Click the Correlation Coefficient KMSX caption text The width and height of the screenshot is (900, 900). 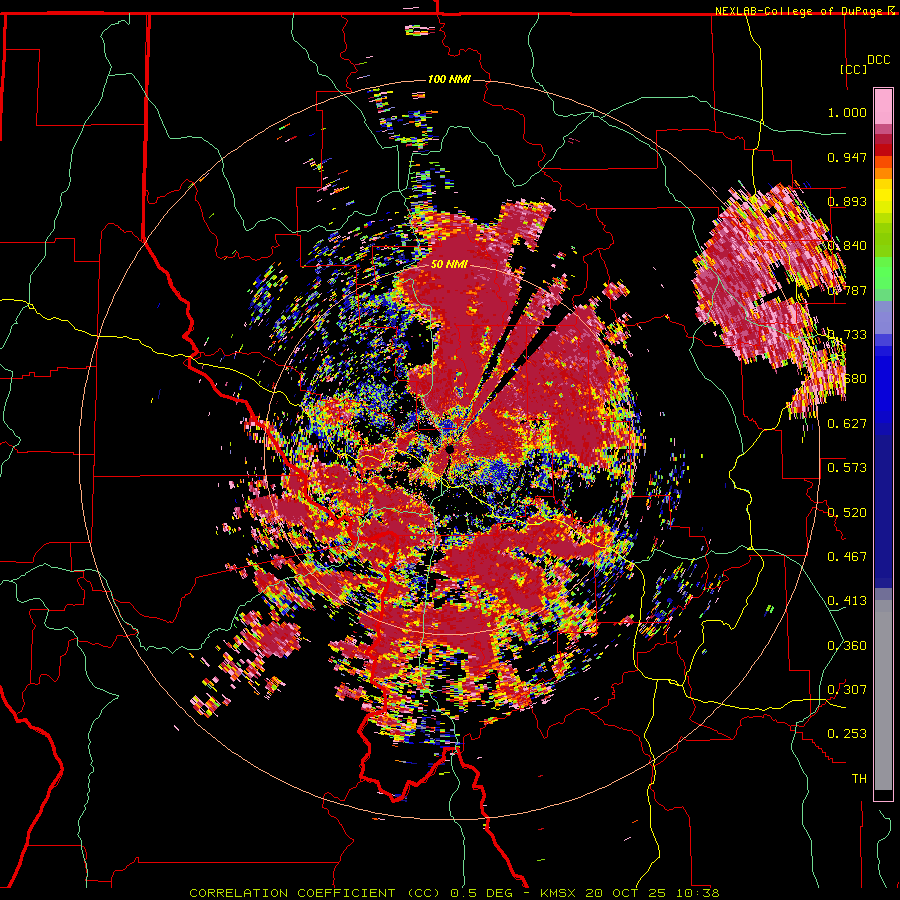click(x=454, y=893)
